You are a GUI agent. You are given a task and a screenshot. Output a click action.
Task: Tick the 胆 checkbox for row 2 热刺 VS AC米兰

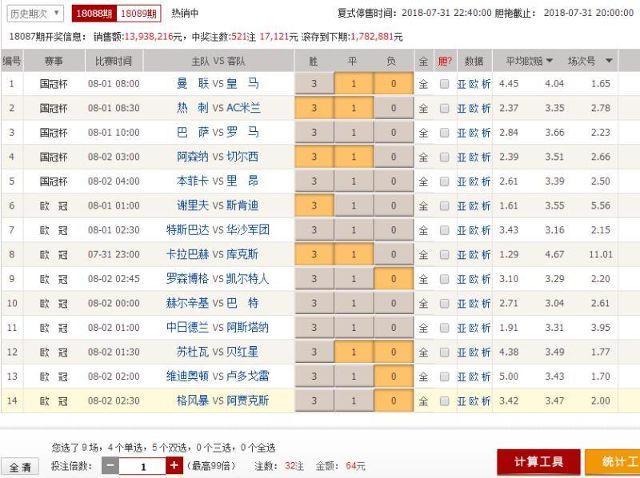444,108
